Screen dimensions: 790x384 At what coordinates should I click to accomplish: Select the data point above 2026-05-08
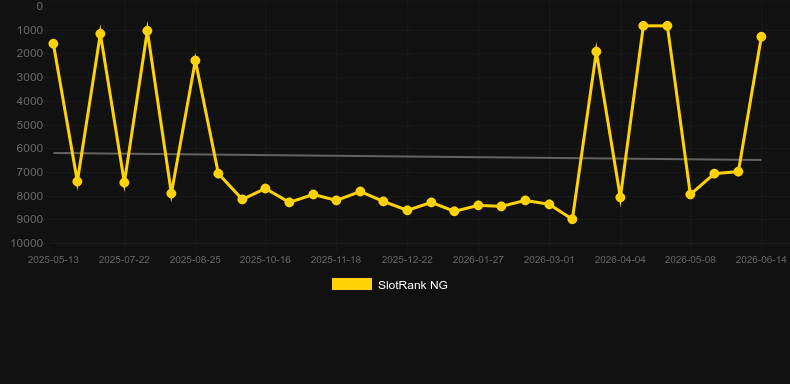pos(690,194)
